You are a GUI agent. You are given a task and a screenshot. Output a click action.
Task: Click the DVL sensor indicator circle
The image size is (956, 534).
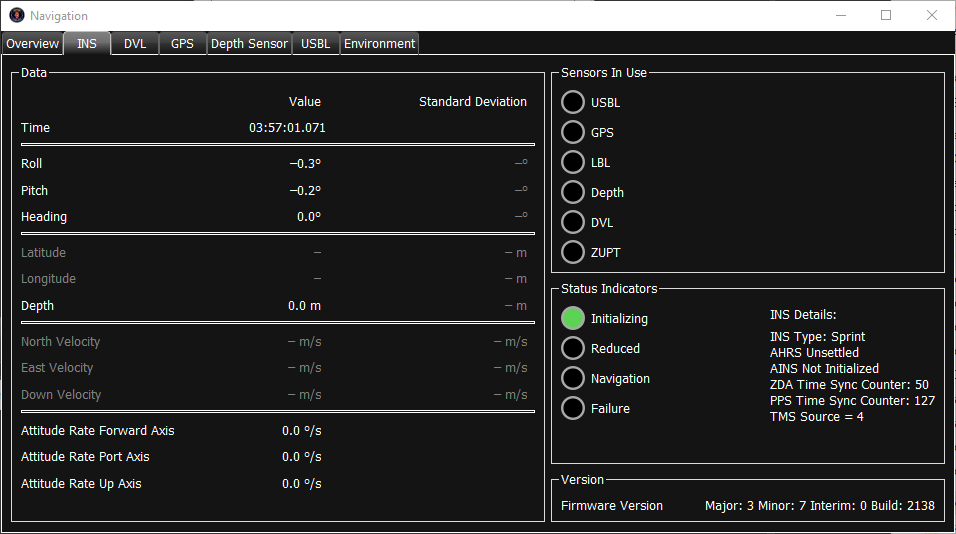pos(573,223)
